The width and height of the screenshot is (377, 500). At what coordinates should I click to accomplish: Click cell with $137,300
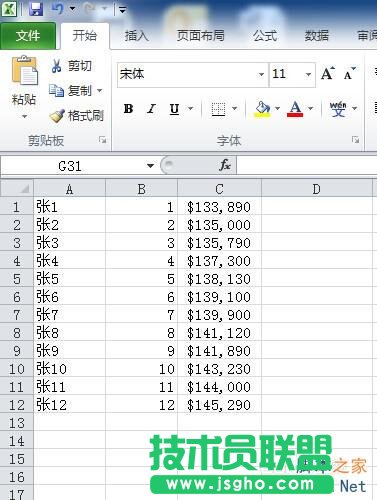(219, 261)
